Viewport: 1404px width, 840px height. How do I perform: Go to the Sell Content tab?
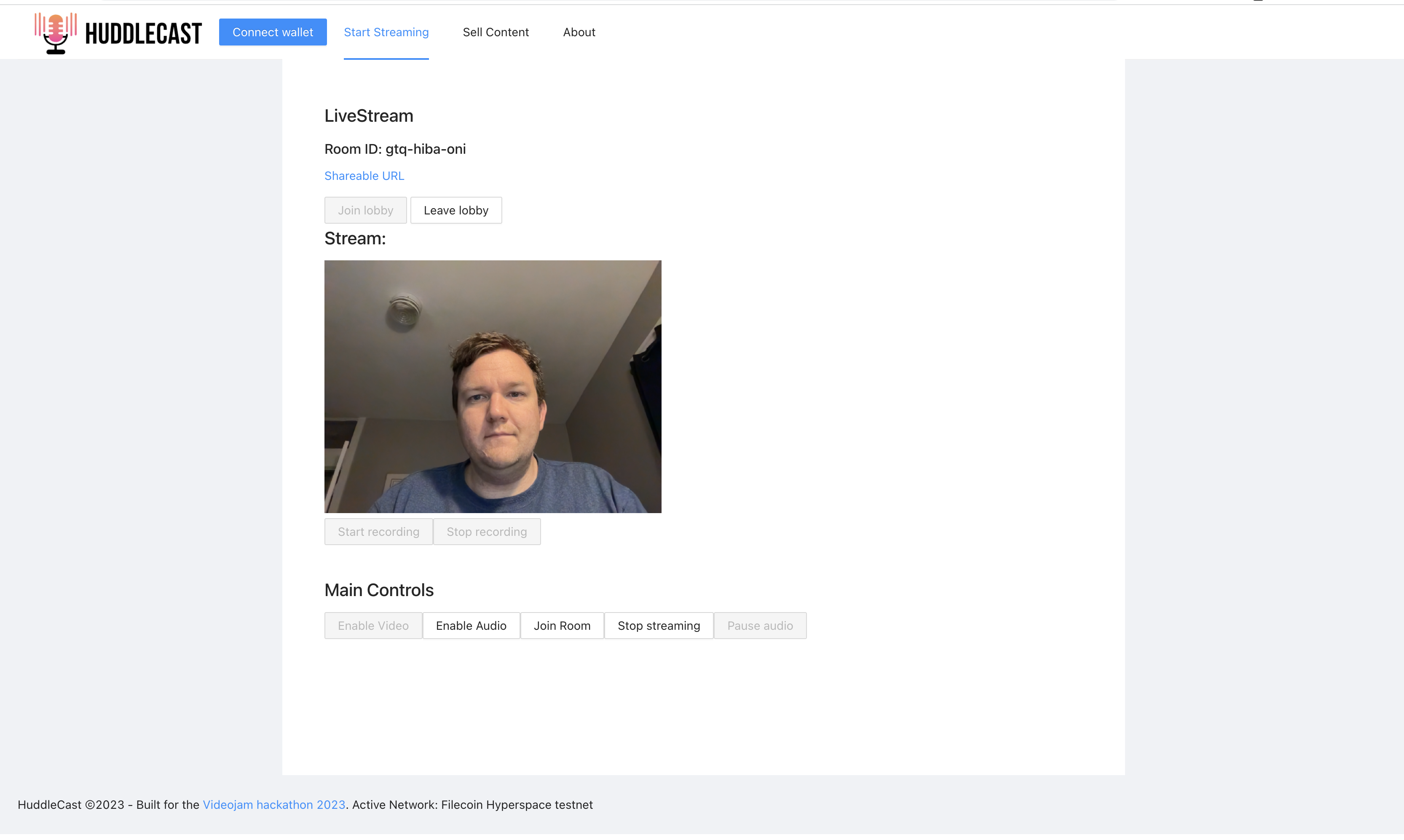[x=496, y=32]
